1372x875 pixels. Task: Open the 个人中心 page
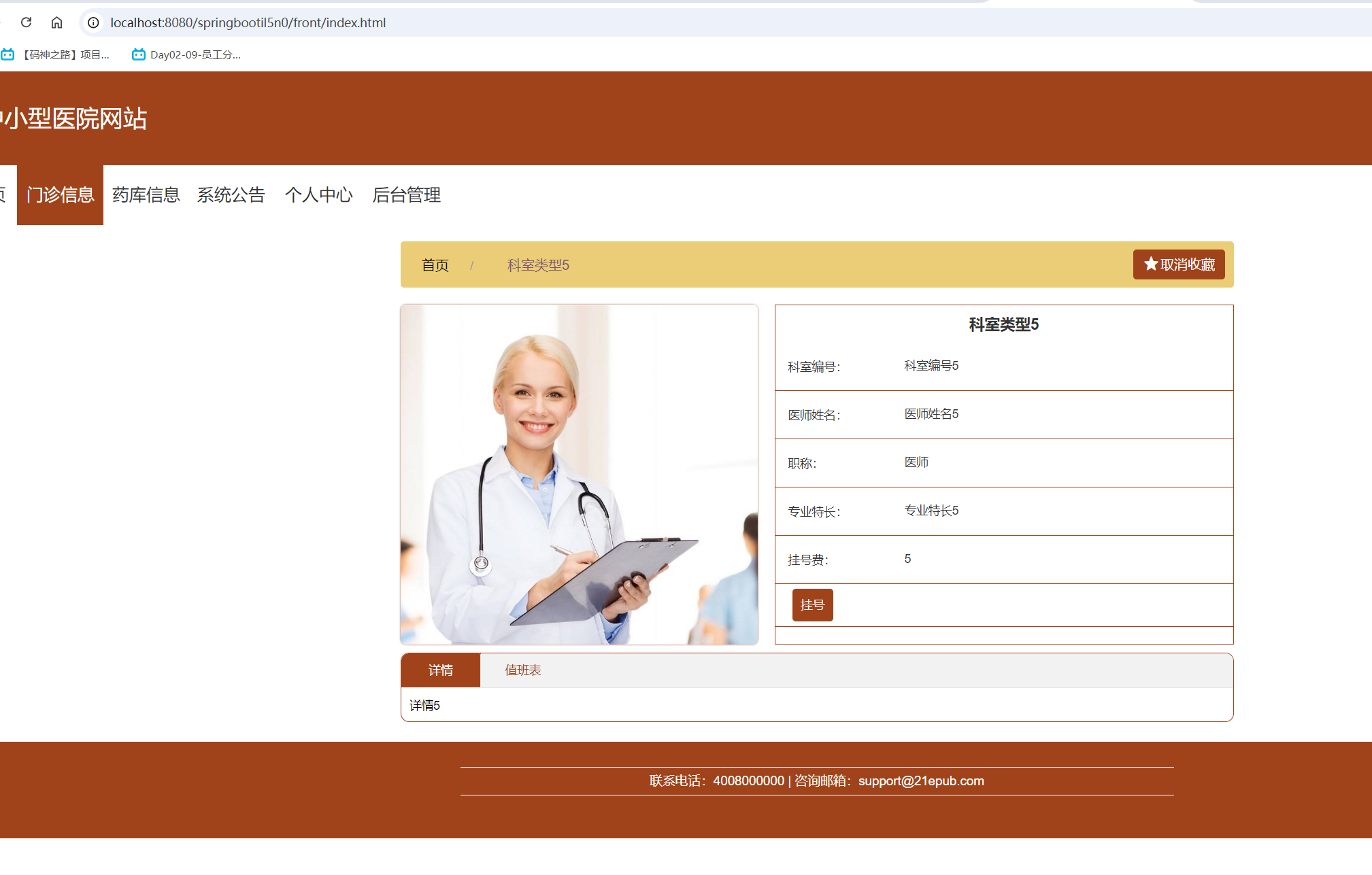click(x=319, y=195)
